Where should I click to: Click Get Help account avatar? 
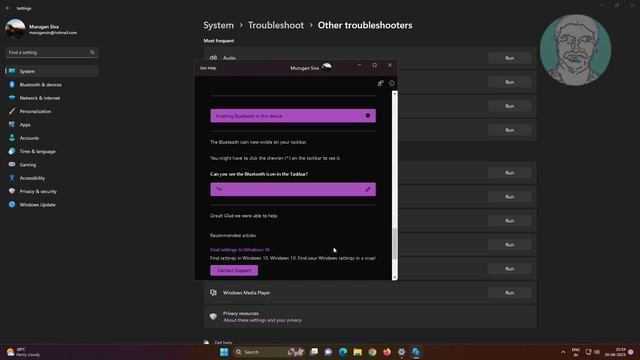327,67
